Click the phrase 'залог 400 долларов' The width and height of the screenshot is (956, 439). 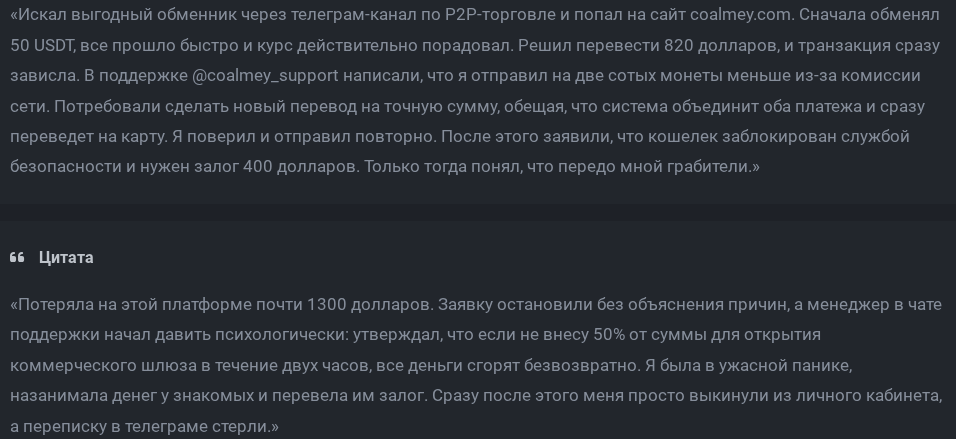(275, 166)
